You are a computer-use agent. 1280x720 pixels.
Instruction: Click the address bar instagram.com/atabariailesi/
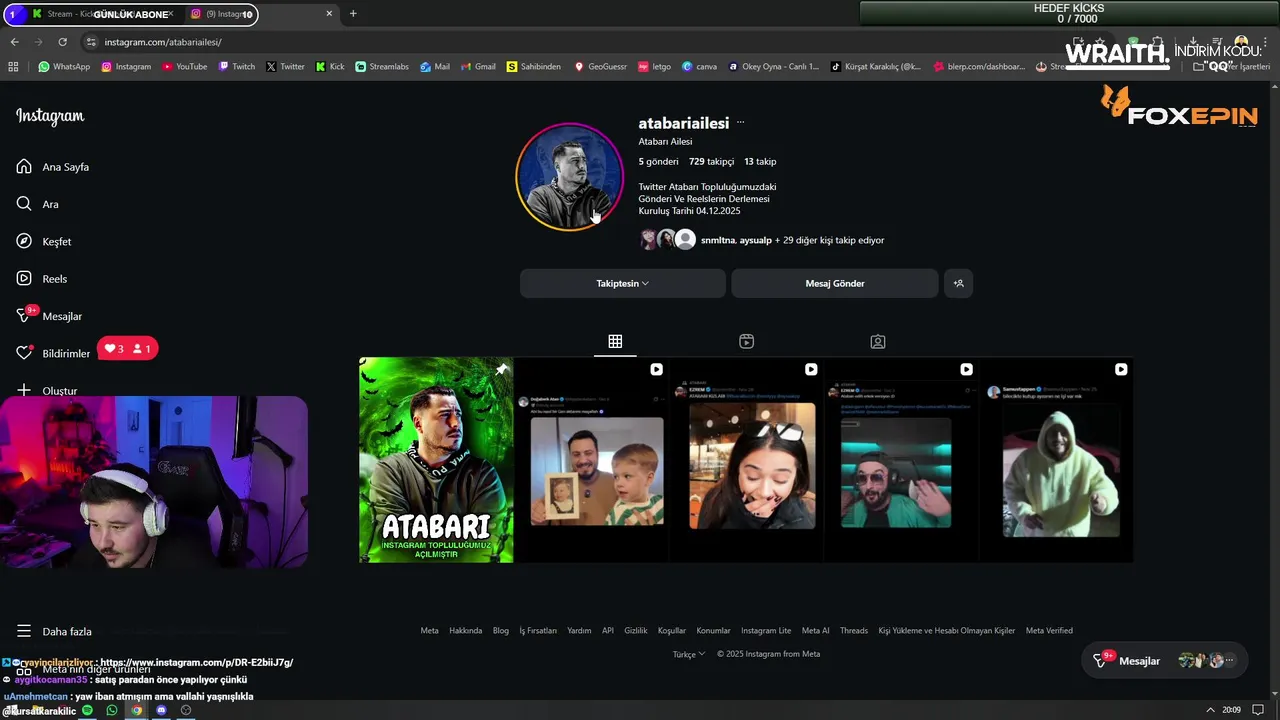coord(163,42)
